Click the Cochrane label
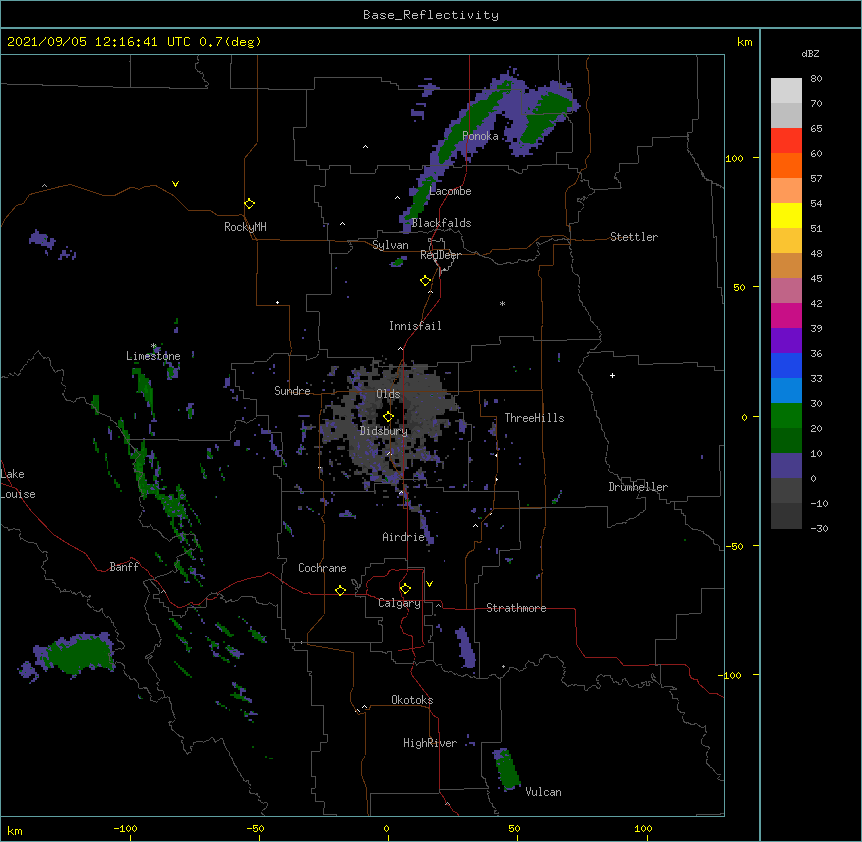The image size is (862, 842). 322,568
